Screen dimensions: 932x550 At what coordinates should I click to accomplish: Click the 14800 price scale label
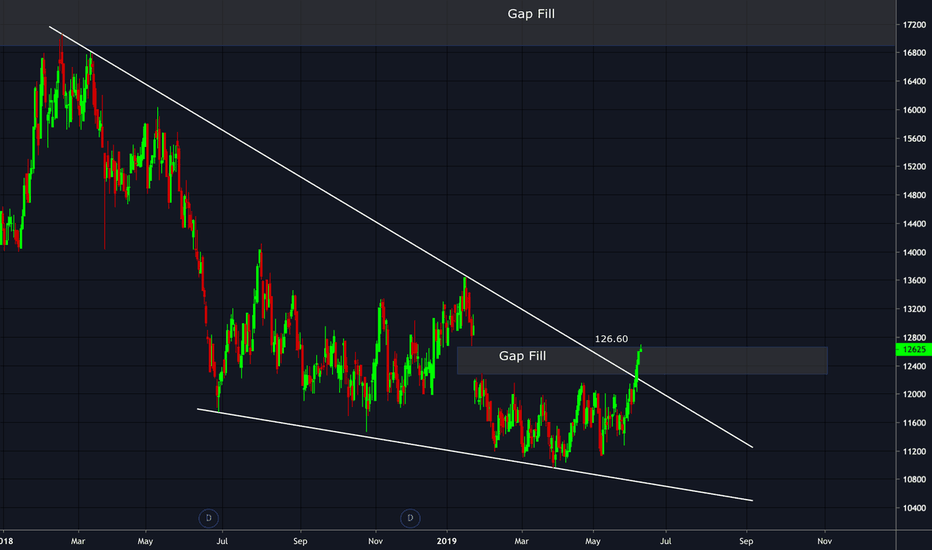(914, 195)
